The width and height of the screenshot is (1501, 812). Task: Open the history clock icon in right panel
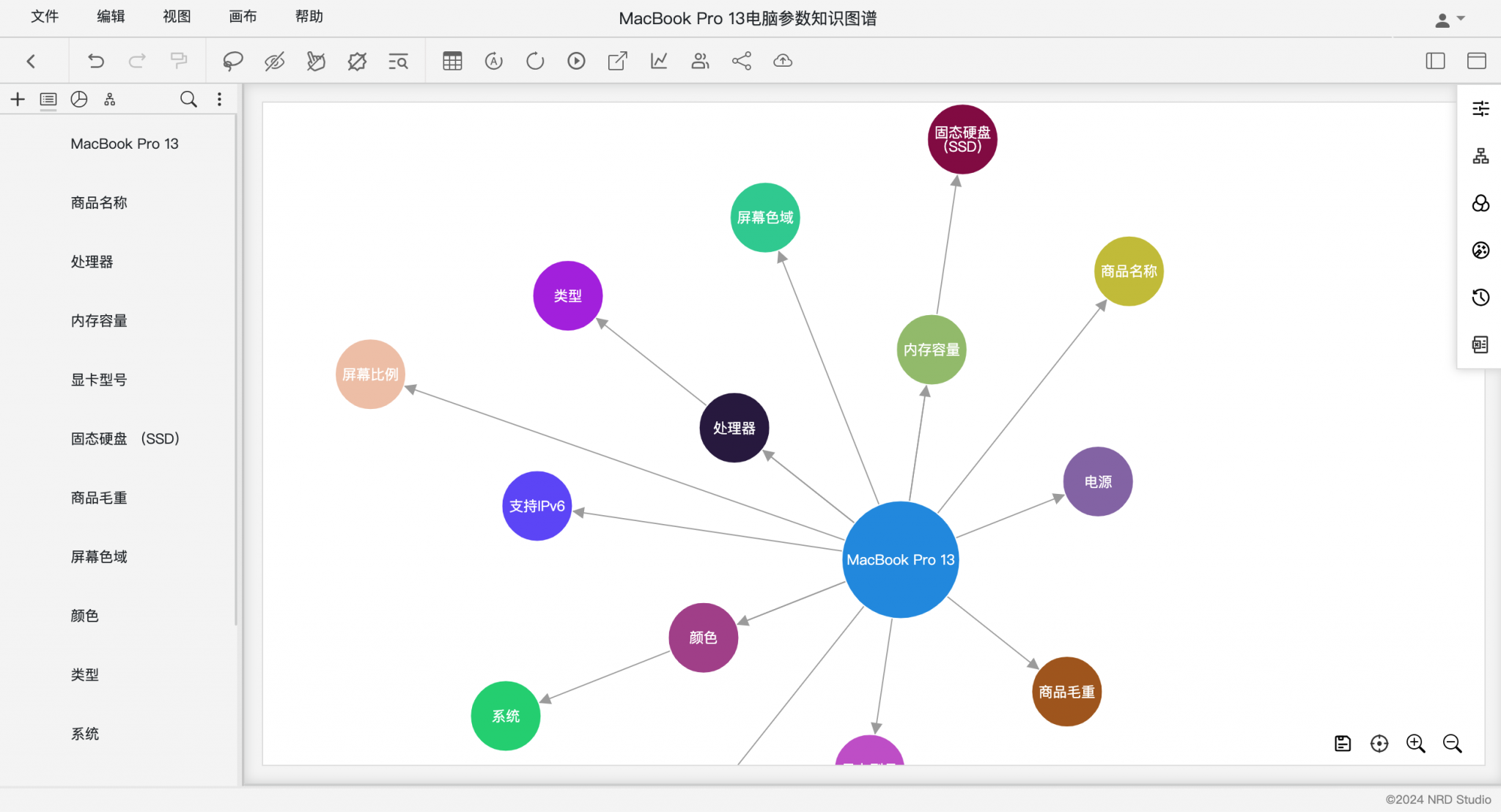(1480, 298)
